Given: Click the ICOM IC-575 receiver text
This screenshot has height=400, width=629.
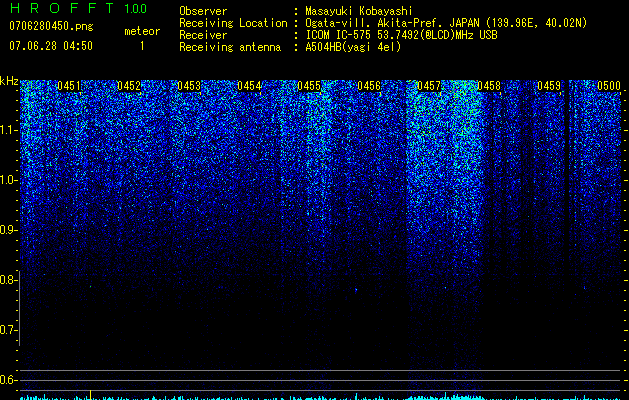Looking at the screenshot, I should (401, 35).
